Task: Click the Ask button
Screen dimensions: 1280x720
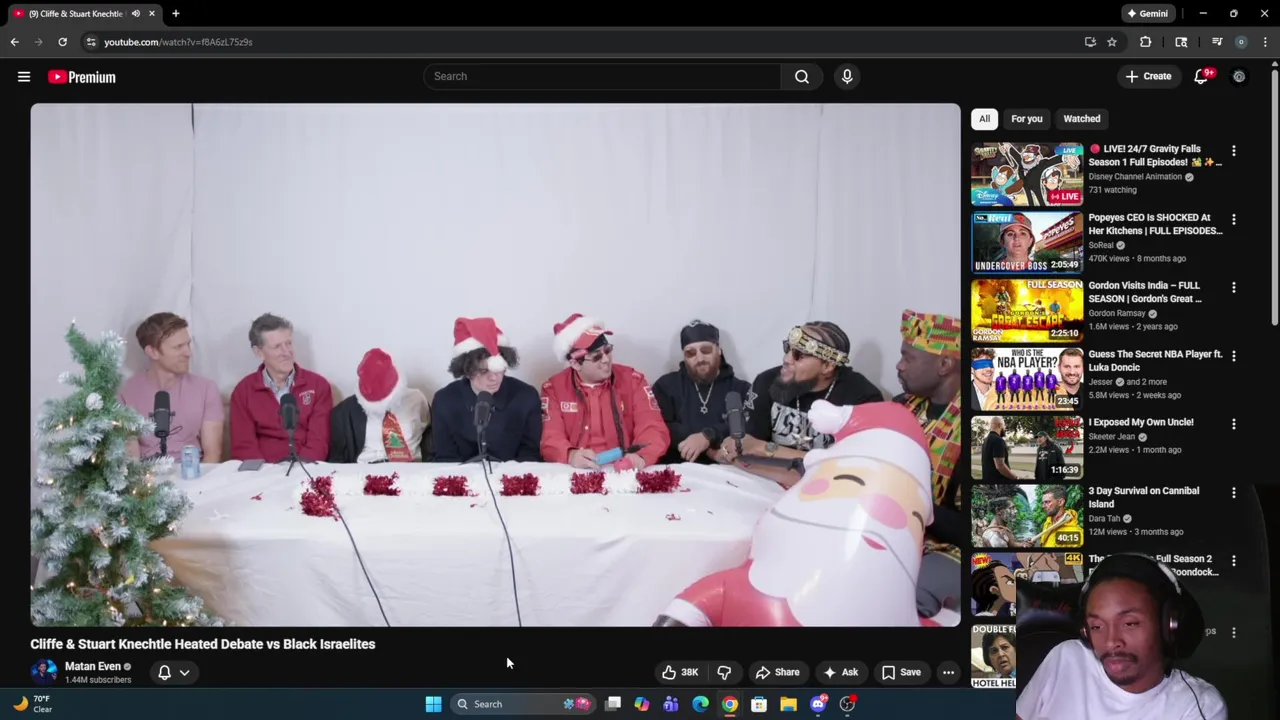Action: tap(840, 672)
